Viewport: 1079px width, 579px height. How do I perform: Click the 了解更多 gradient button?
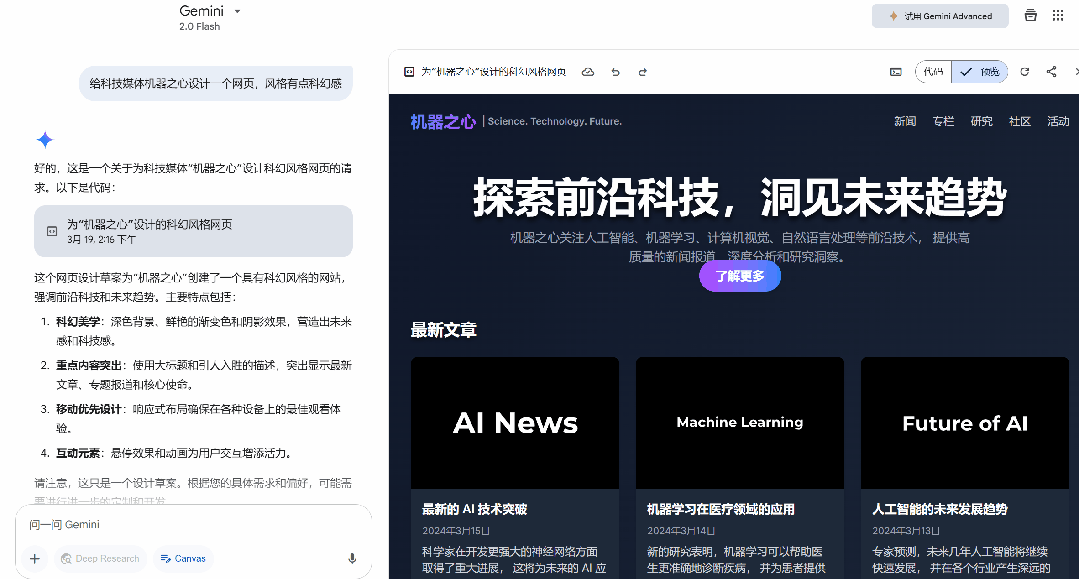[x=739, y=277]
